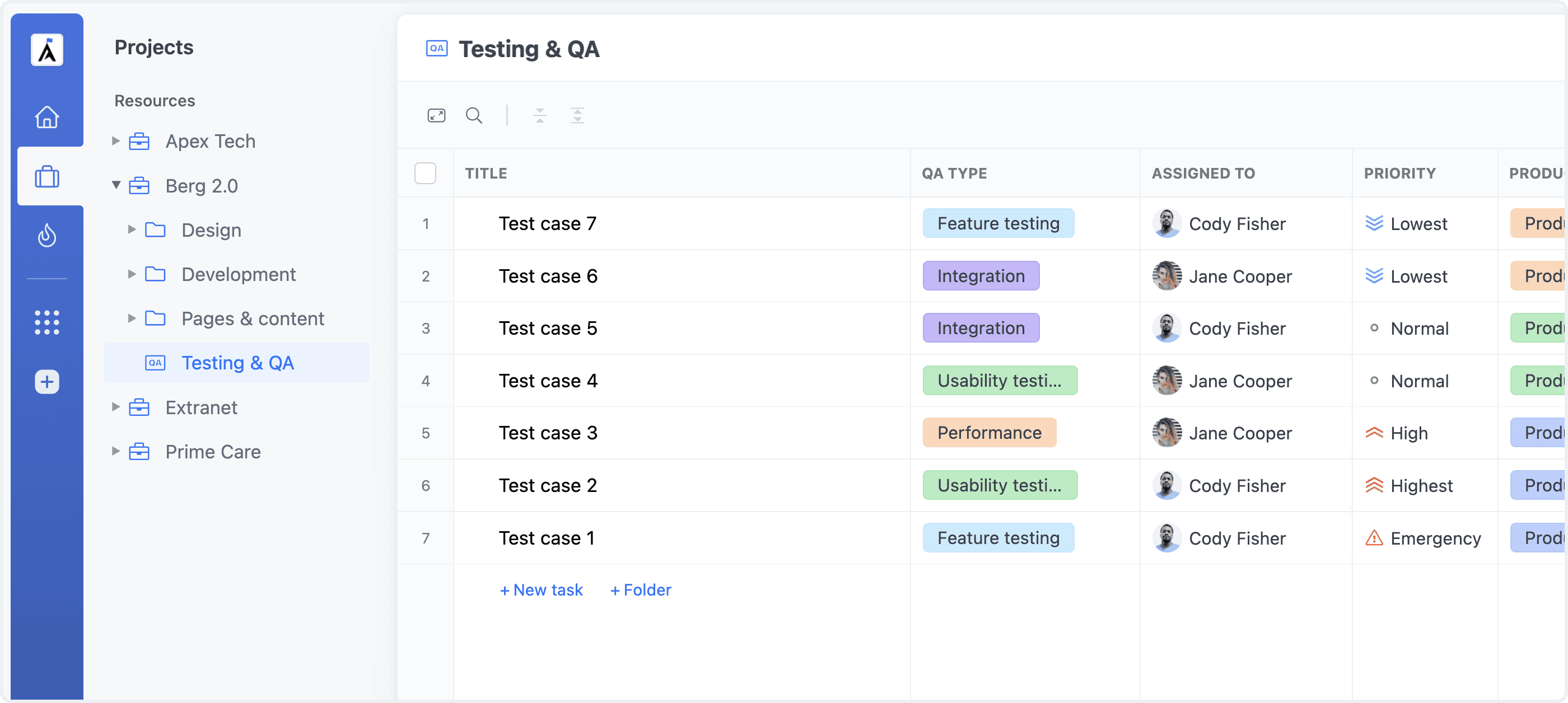Select the fullscreen expand view icon

[436, 115]
